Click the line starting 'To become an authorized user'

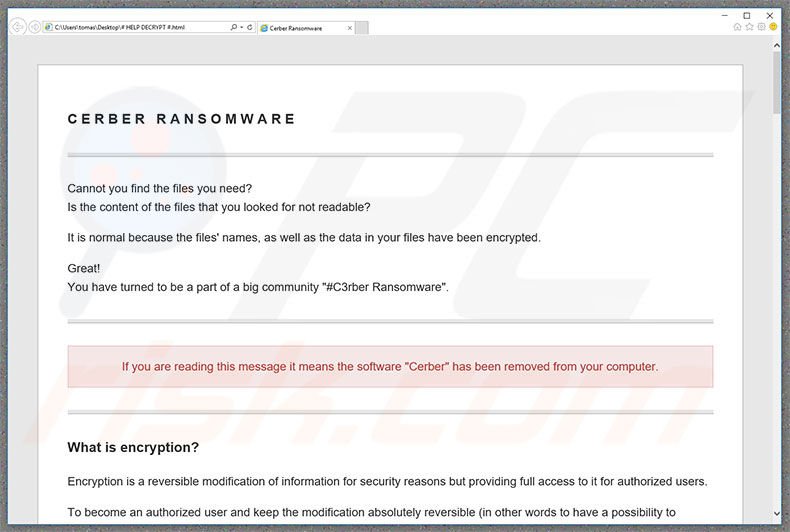click(x=371, y=512)
